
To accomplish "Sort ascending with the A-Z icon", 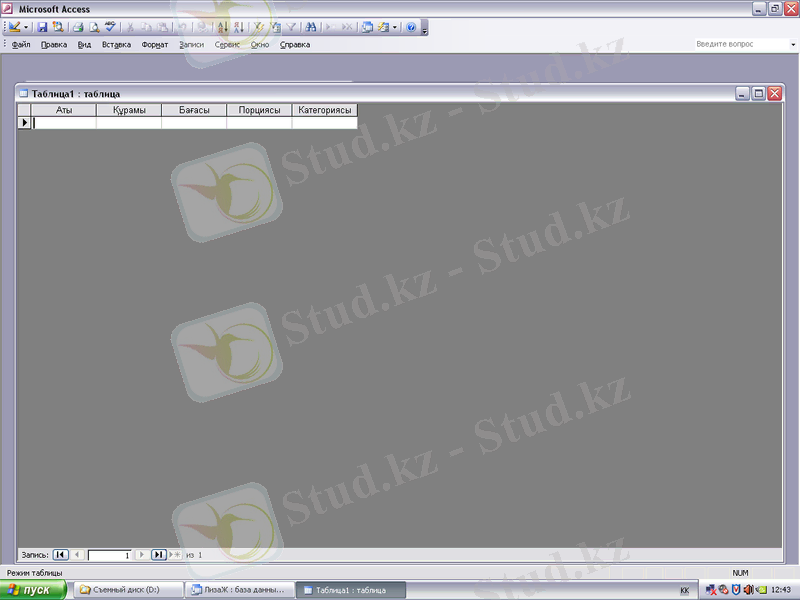I will point(223,27).
